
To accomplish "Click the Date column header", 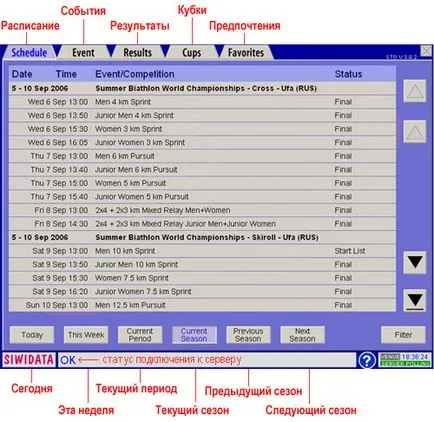I will pos(22,74).
